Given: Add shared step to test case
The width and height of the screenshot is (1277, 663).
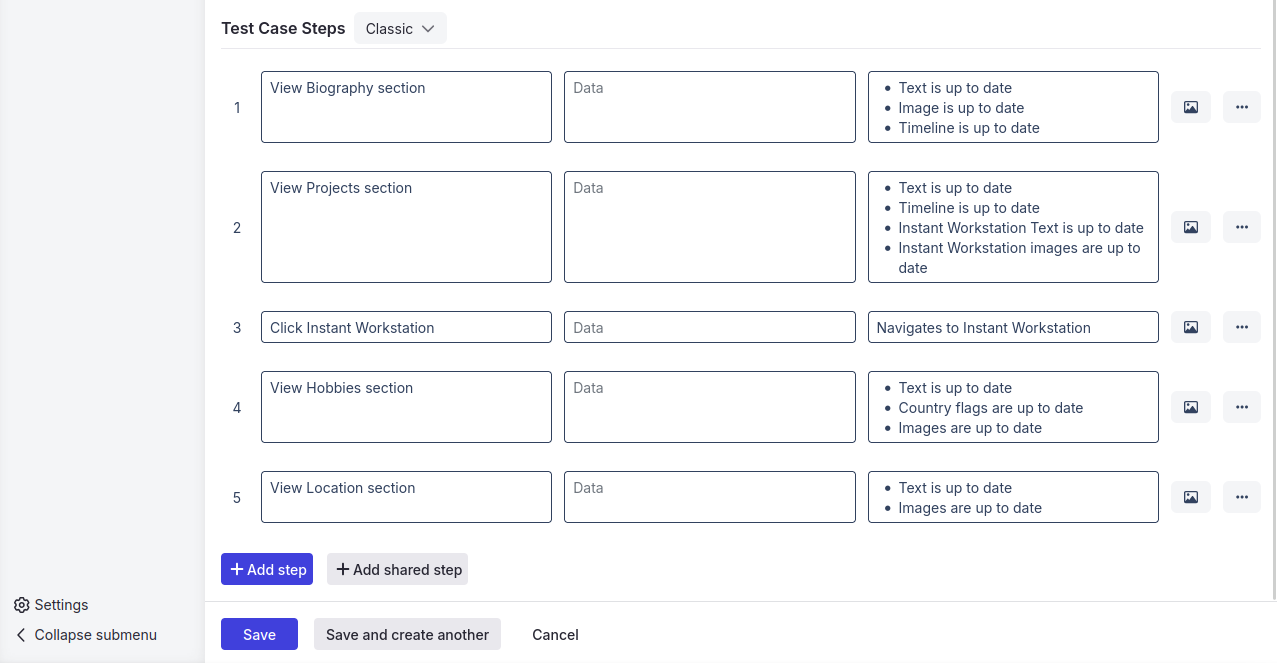Looking at the screenshot, I should (397, 569).
